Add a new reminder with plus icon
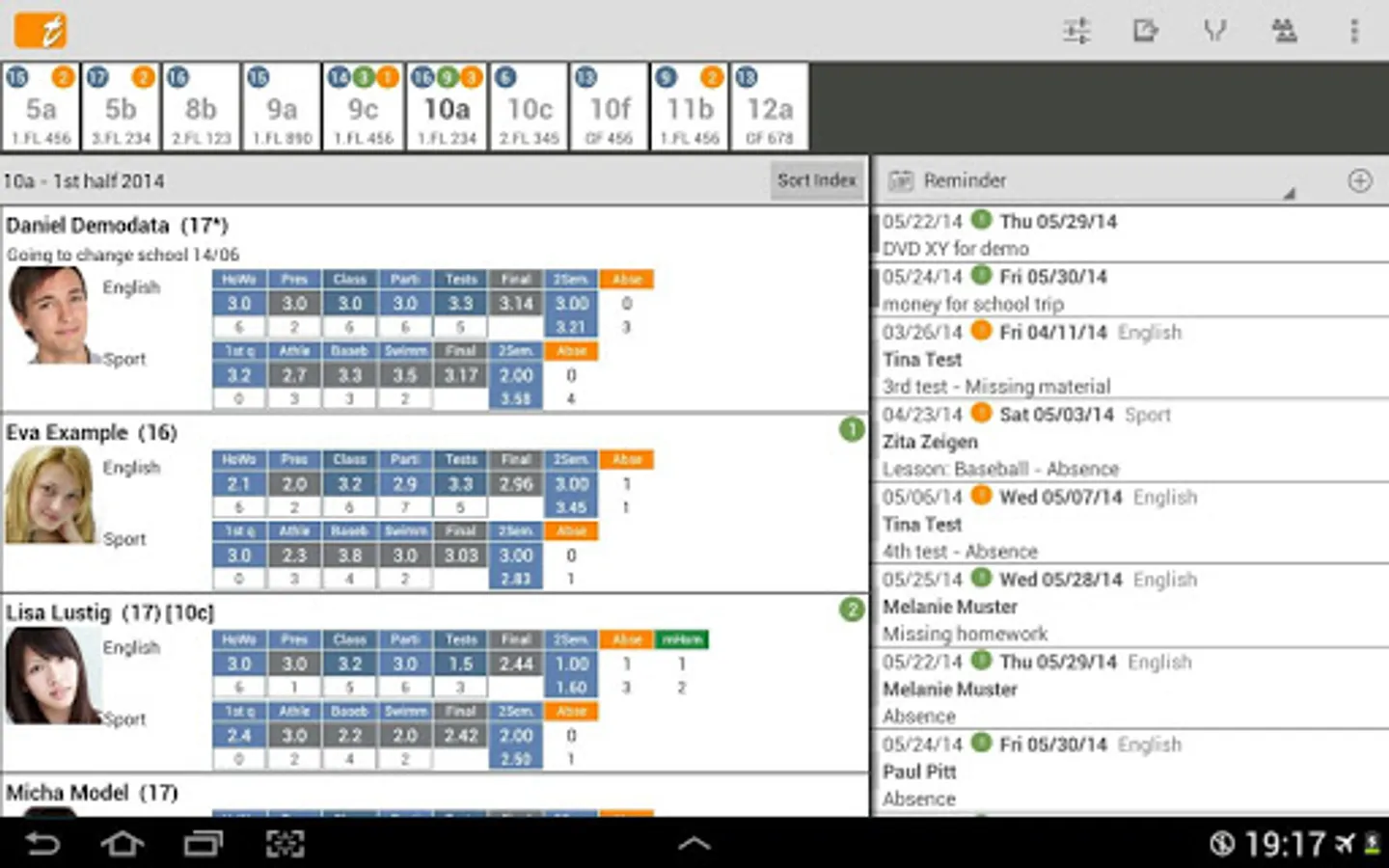 click(x=1360, y=180)
